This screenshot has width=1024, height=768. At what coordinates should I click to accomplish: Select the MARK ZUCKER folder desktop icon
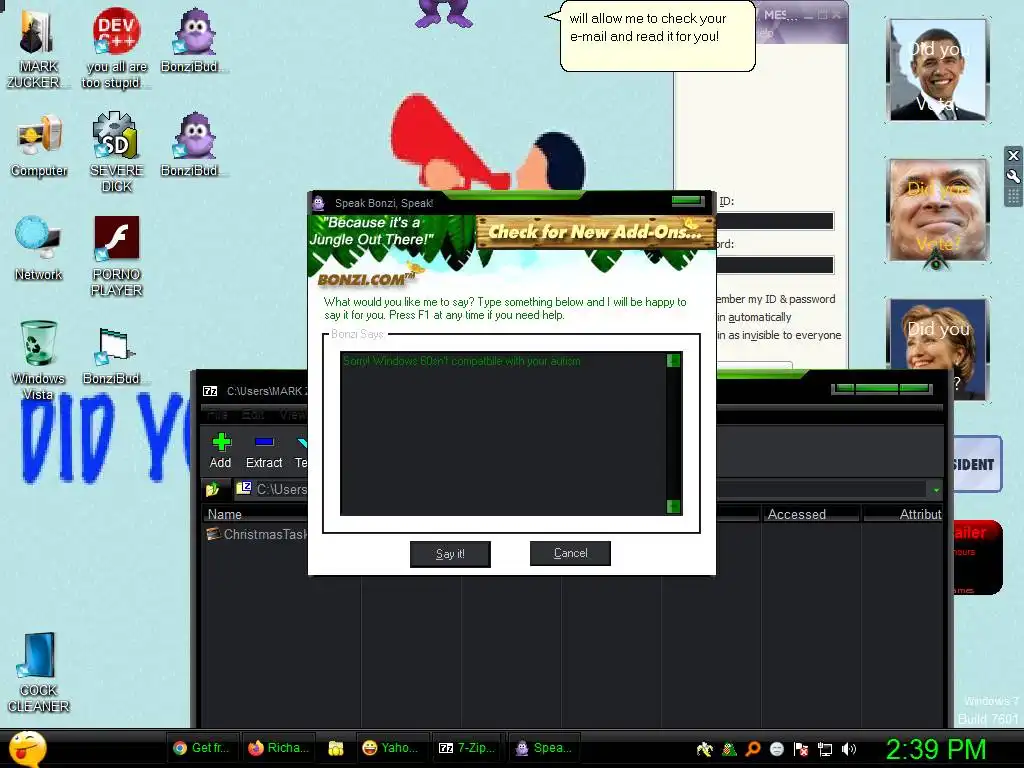[x=37, y=50]
